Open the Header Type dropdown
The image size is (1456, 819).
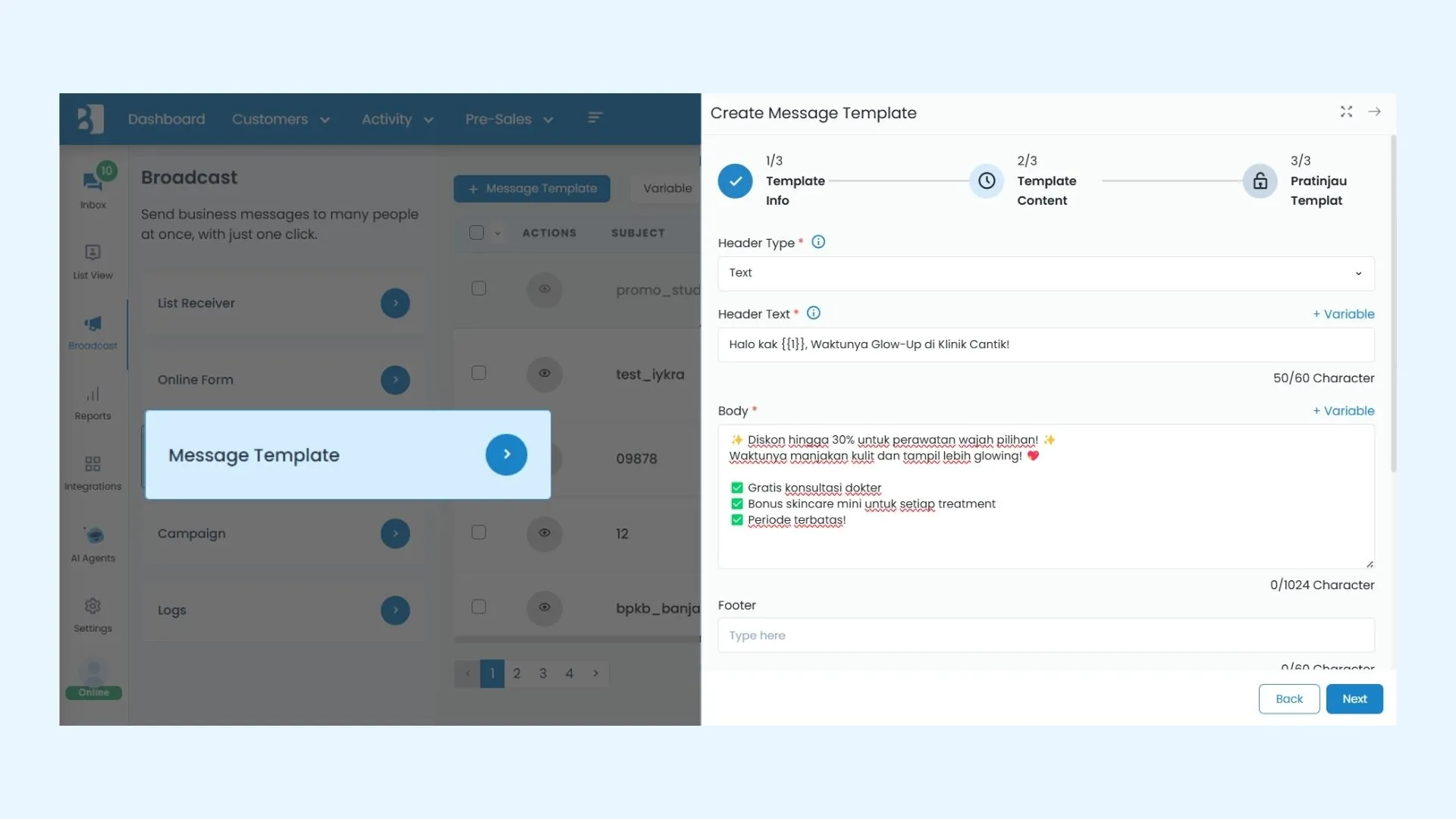[x=1045, y=273]
